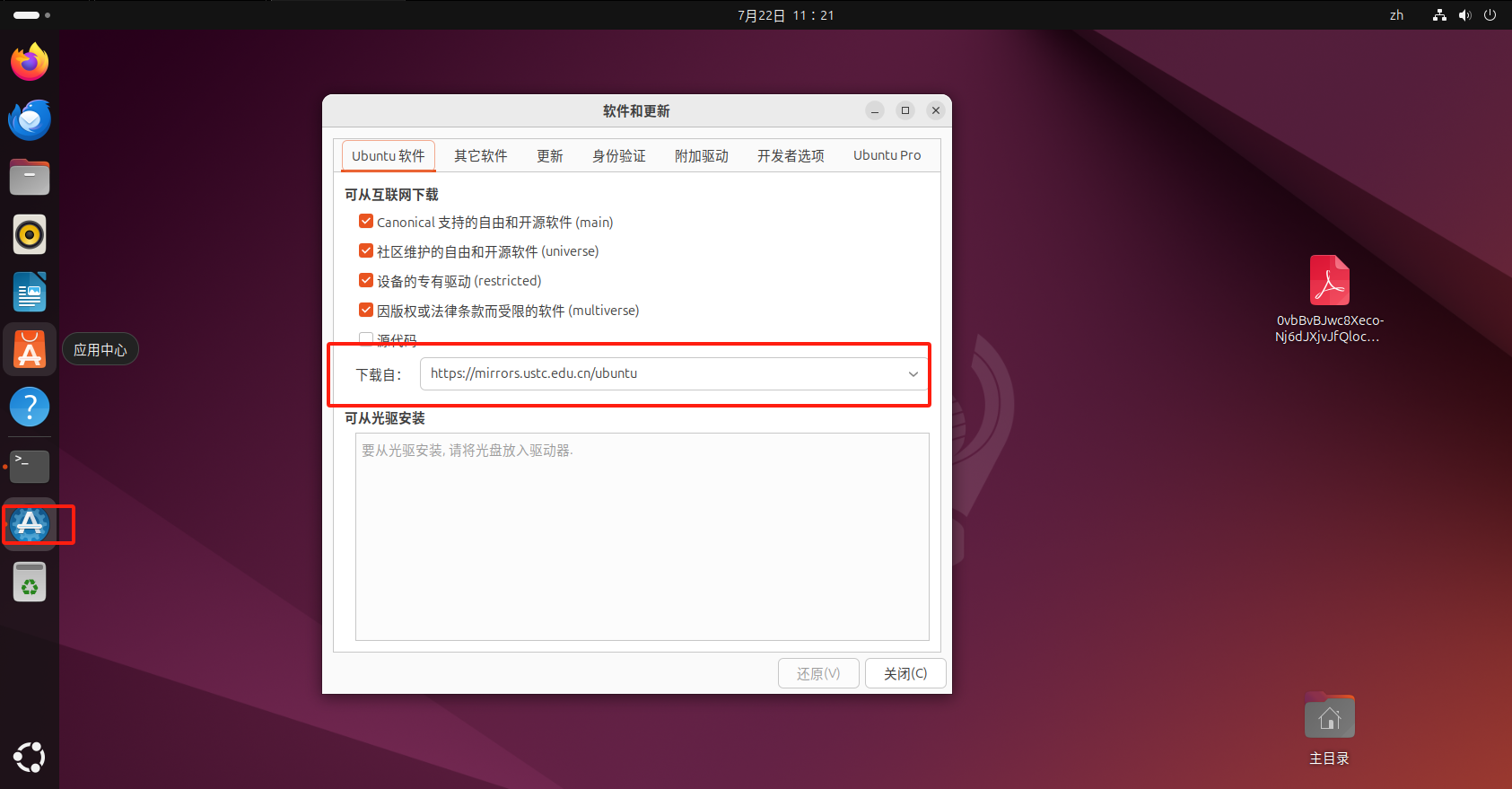
Task: Switch to the Ubuntu 软件 tab
Action: click(389, 155)
